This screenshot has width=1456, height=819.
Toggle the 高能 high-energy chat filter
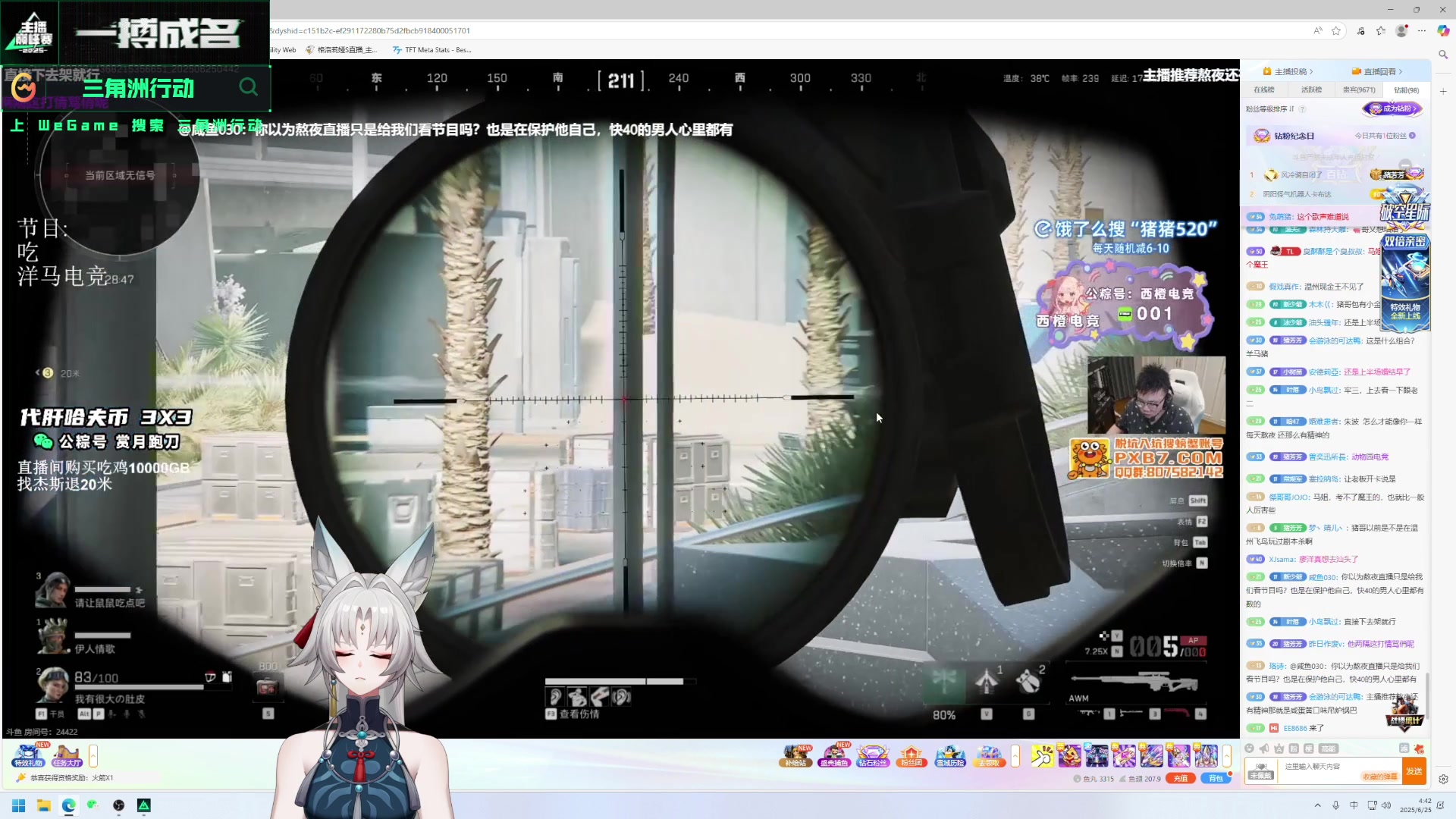(1328, 748)
